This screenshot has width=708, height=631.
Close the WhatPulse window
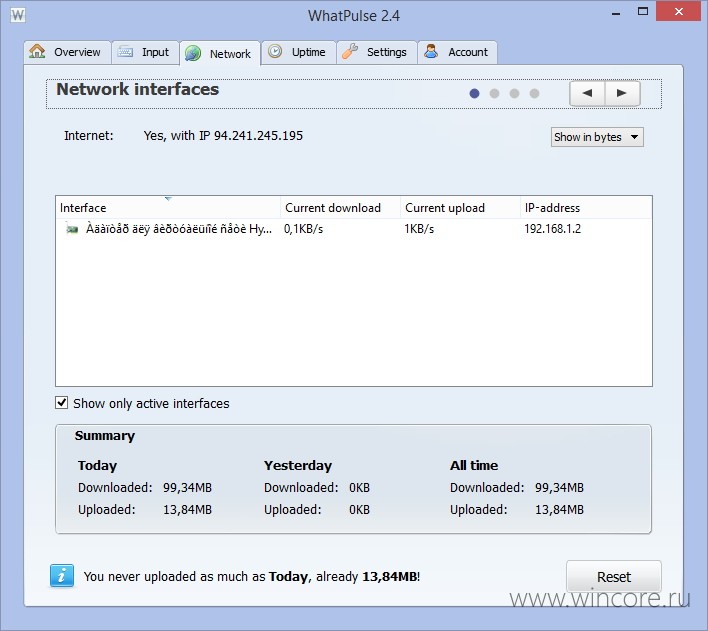click(679, 11)
